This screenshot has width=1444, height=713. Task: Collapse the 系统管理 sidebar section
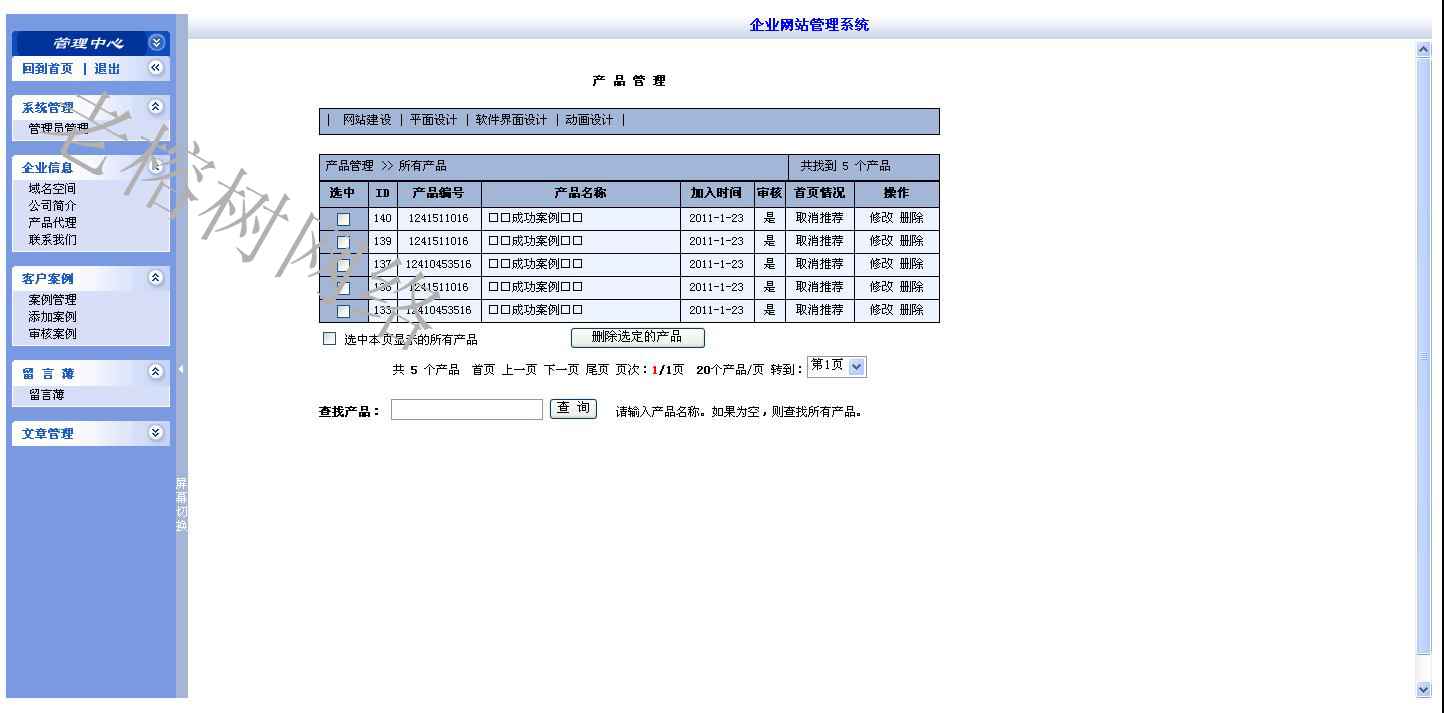pyautogui.click(x=155, y=107)
